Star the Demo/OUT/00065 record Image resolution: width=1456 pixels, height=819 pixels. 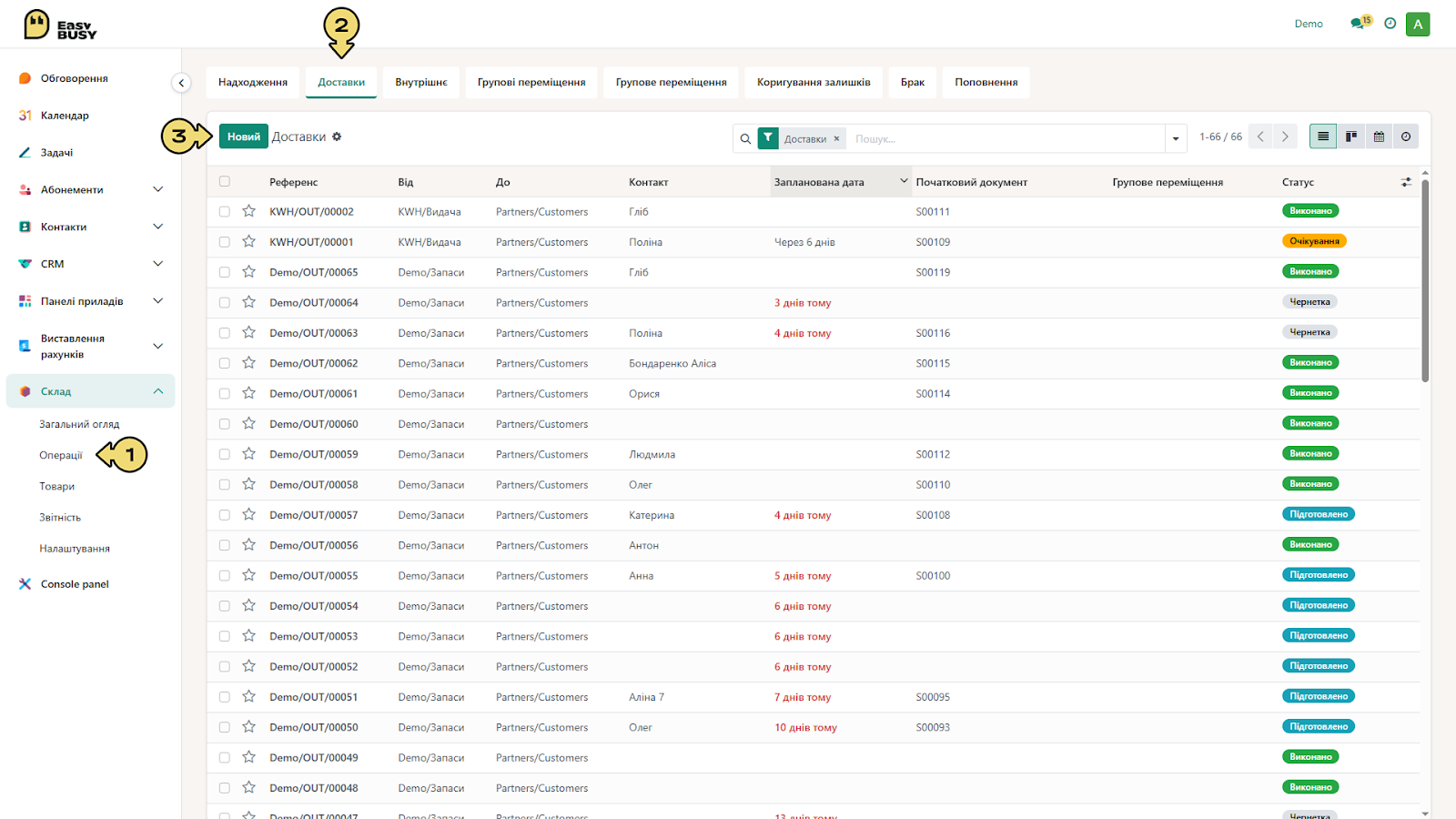coord(248,271)
